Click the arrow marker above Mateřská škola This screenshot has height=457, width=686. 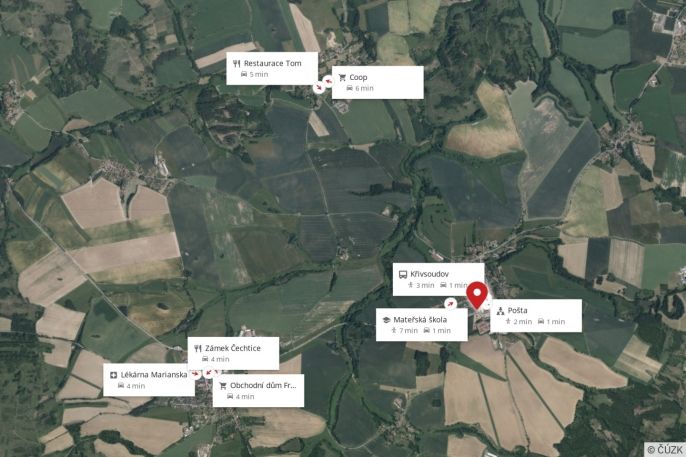[x=451, y=303]
